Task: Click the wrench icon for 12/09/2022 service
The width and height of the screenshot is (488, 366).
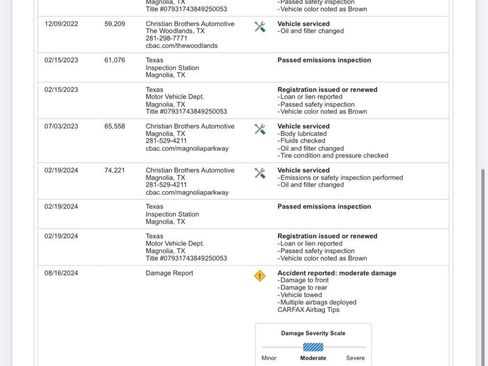Action: pos(260,27)
